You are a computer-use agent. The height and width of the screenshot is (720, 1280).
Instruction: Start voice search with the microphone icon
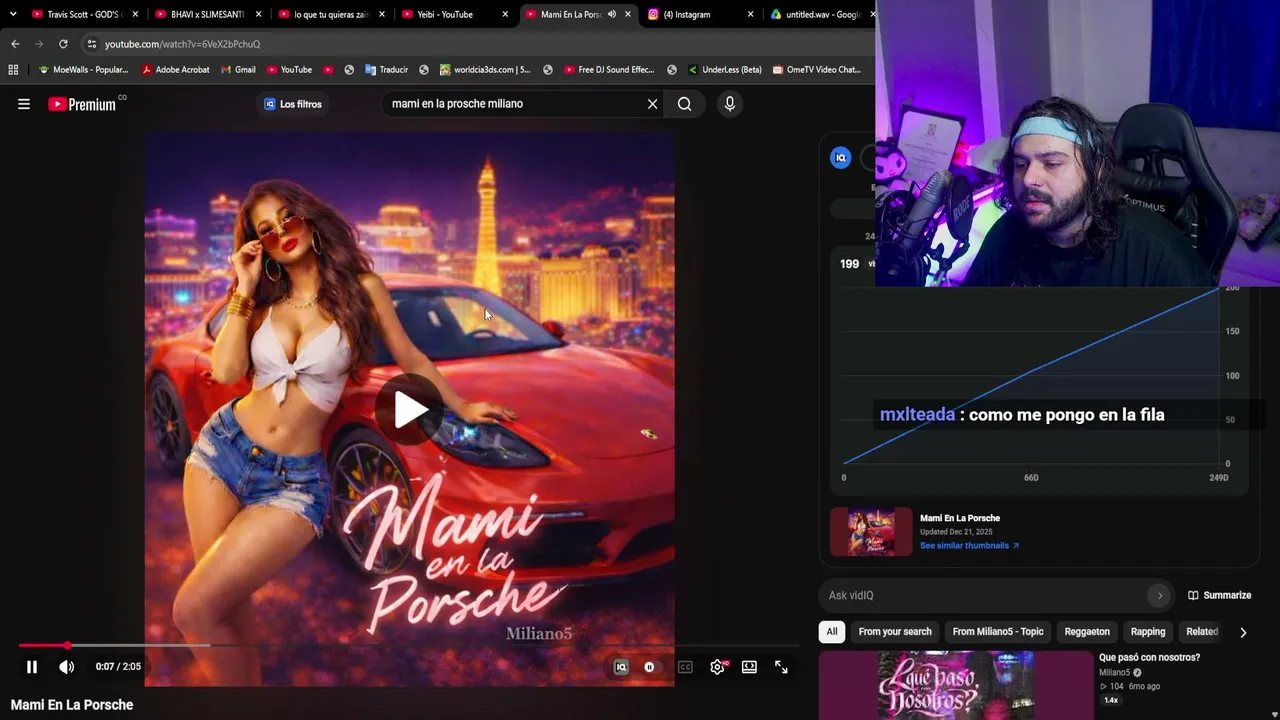(x=730, y=104)
